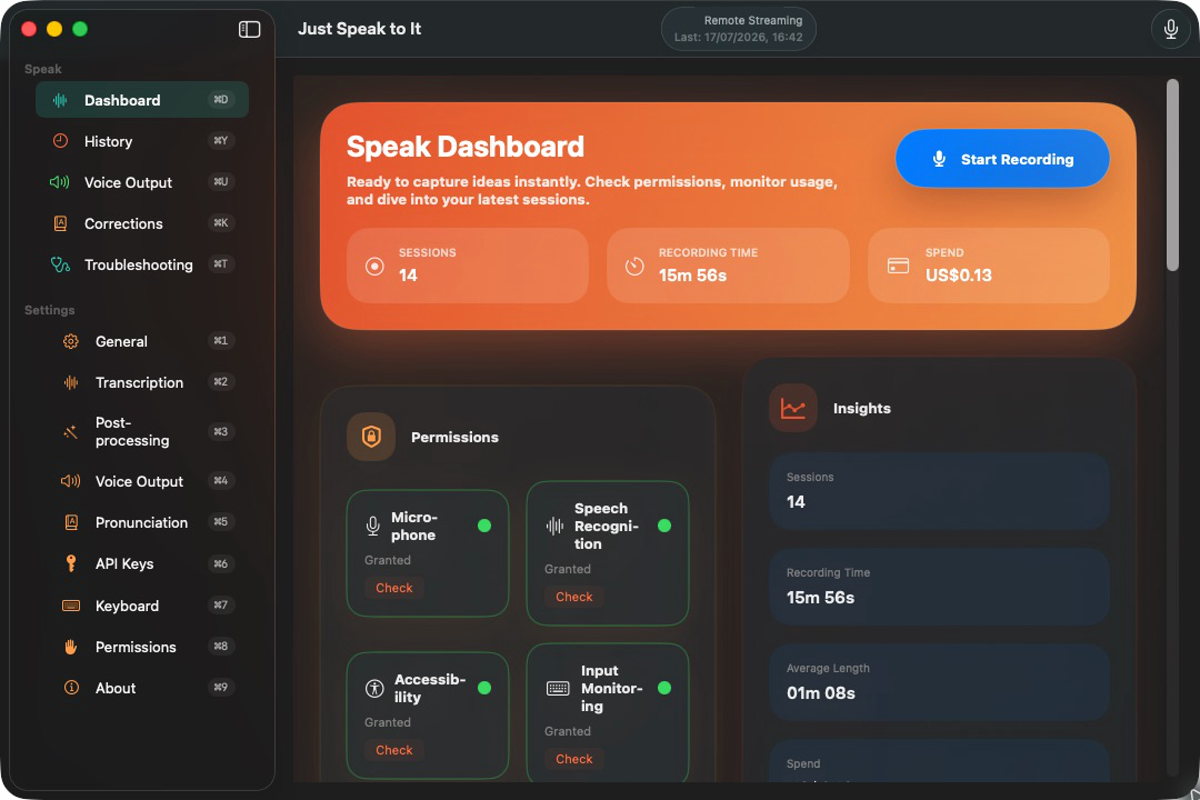Click the Microphone permission card icon
The width and height of the screenshot is (1200, 800).
373,526
